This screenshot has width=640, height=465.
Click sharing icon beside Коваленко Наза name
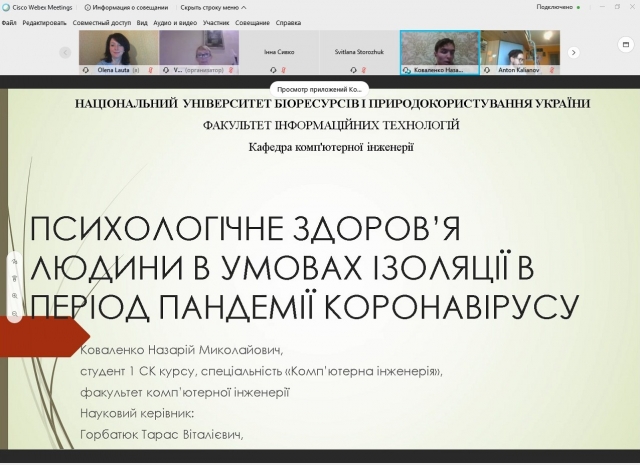[407, 70]
